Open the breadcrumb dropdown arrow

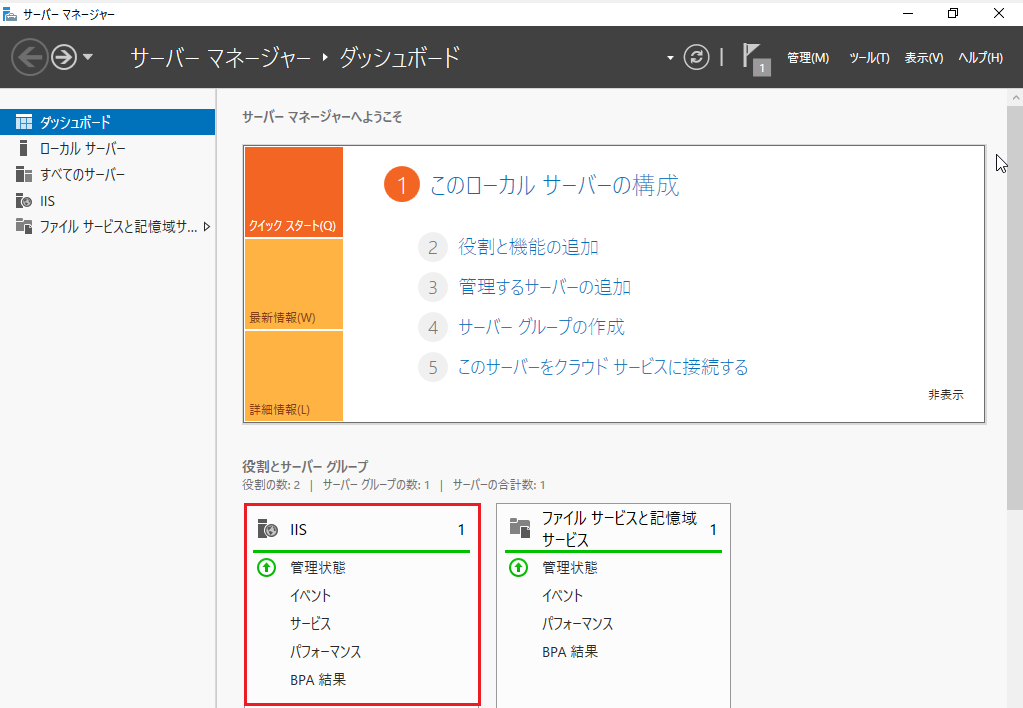coord(668,57)
